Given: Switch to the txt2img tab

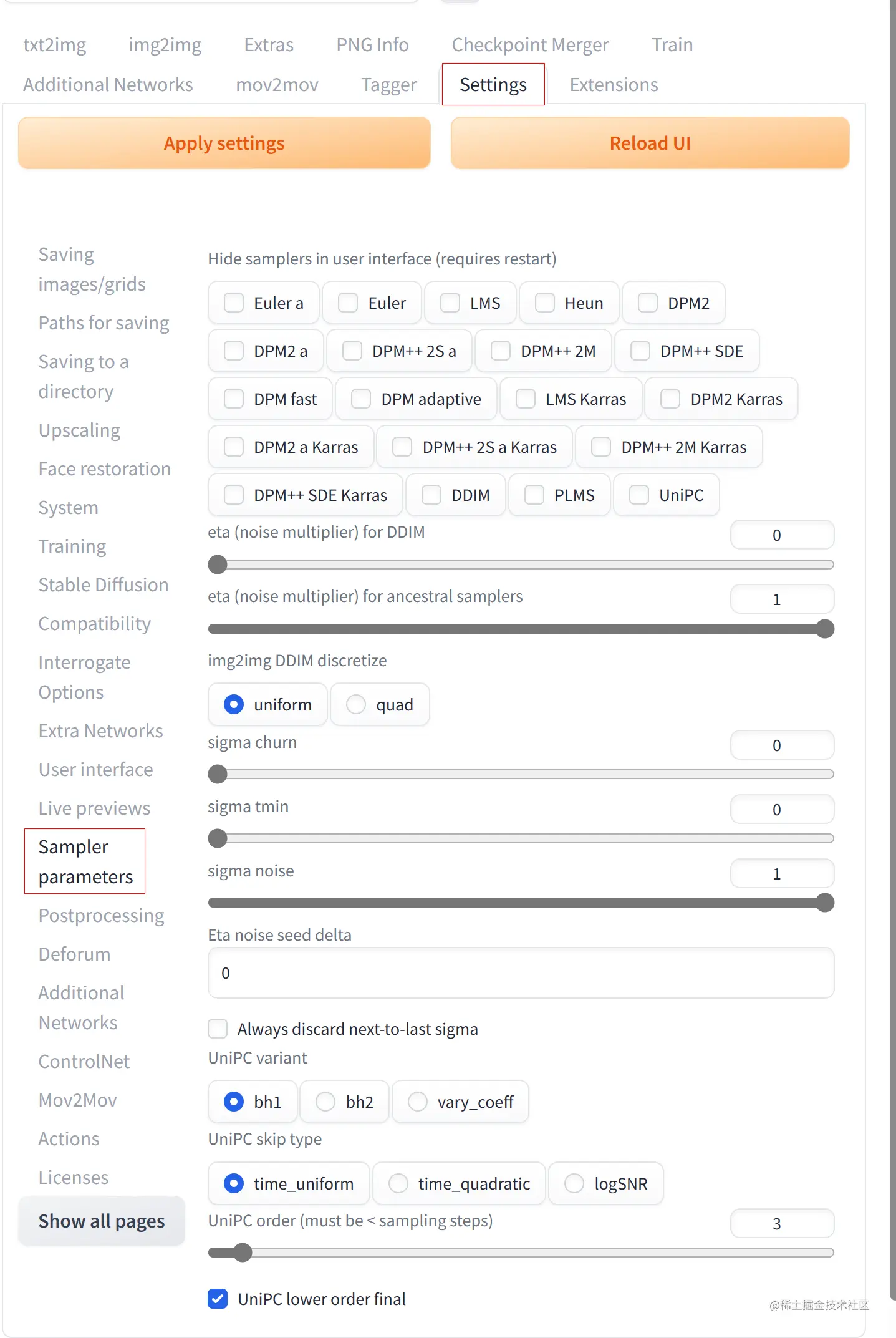Looking at the screenshot, I should coord(55,45).
